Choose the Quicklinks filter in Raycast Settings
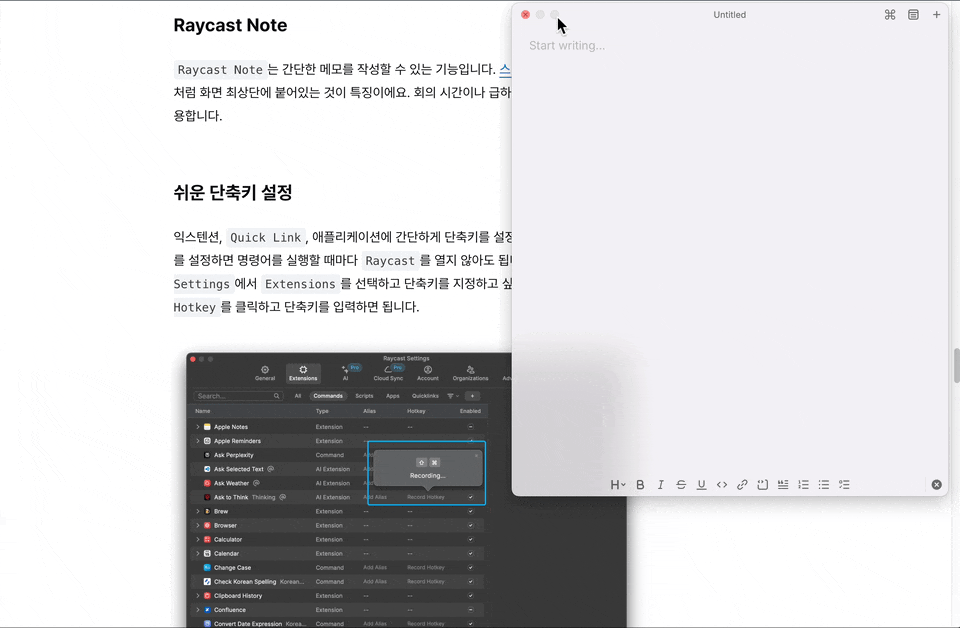The image size is (960, 628). [426, 396]
